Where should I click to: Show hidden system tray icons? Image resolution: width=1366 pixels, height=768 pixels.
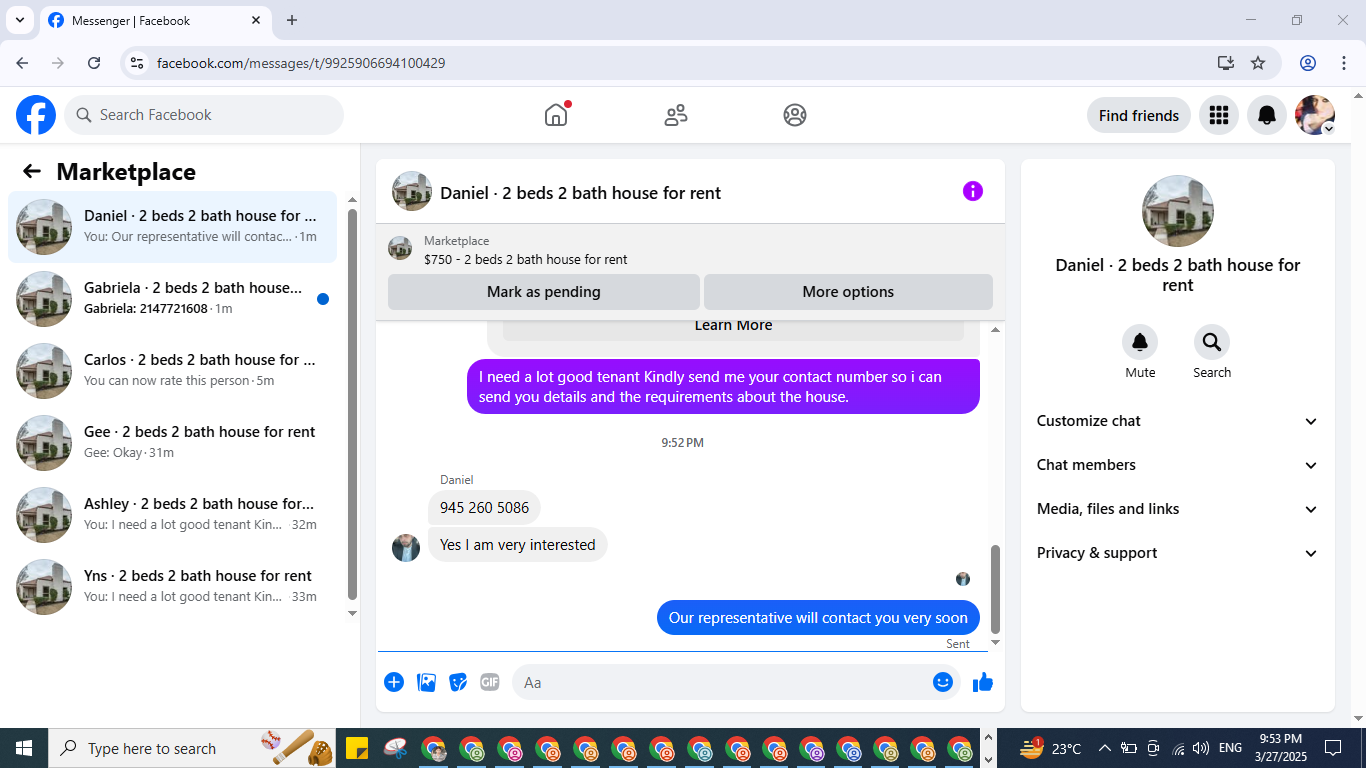pos(1105,748)
